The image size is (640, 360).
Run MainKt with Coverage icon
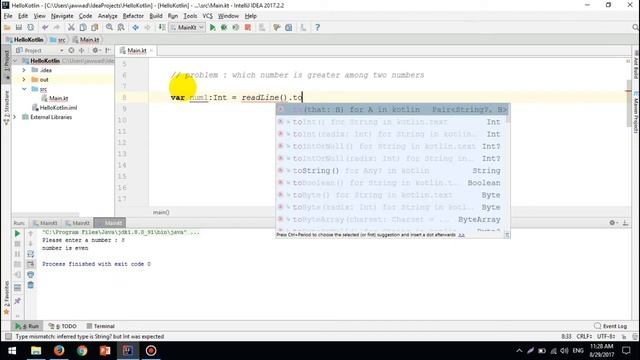tap(236, 27)
